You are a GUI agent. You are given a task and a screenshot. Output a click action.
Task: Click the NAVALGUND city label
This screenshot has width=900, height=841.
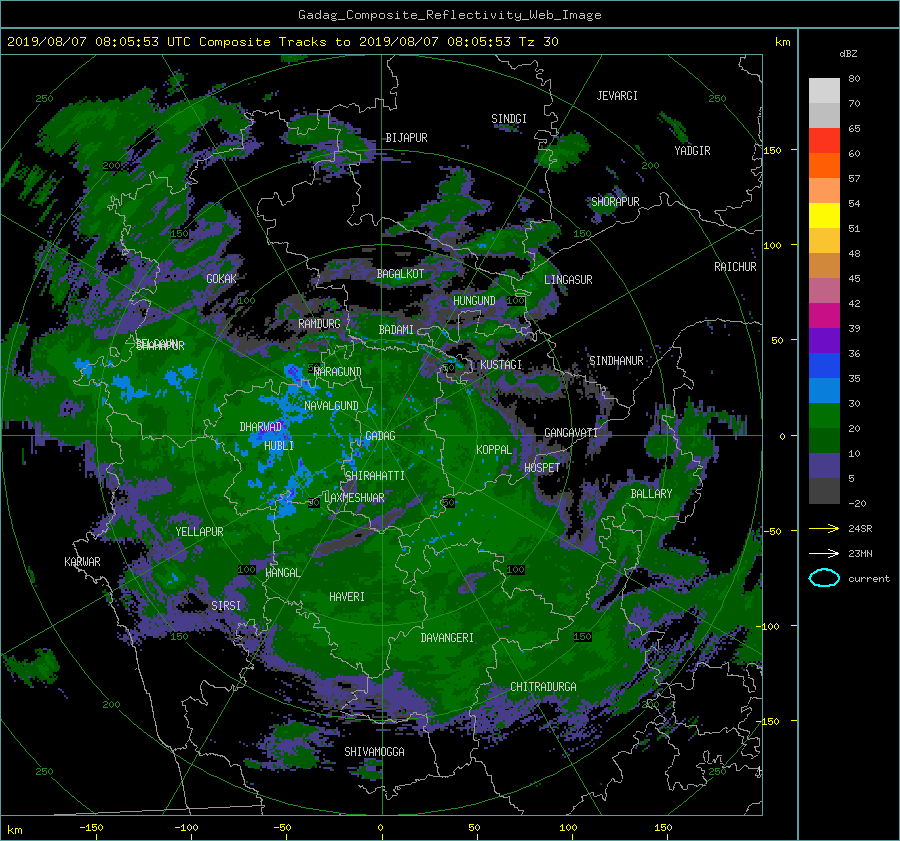coord(331,406)
